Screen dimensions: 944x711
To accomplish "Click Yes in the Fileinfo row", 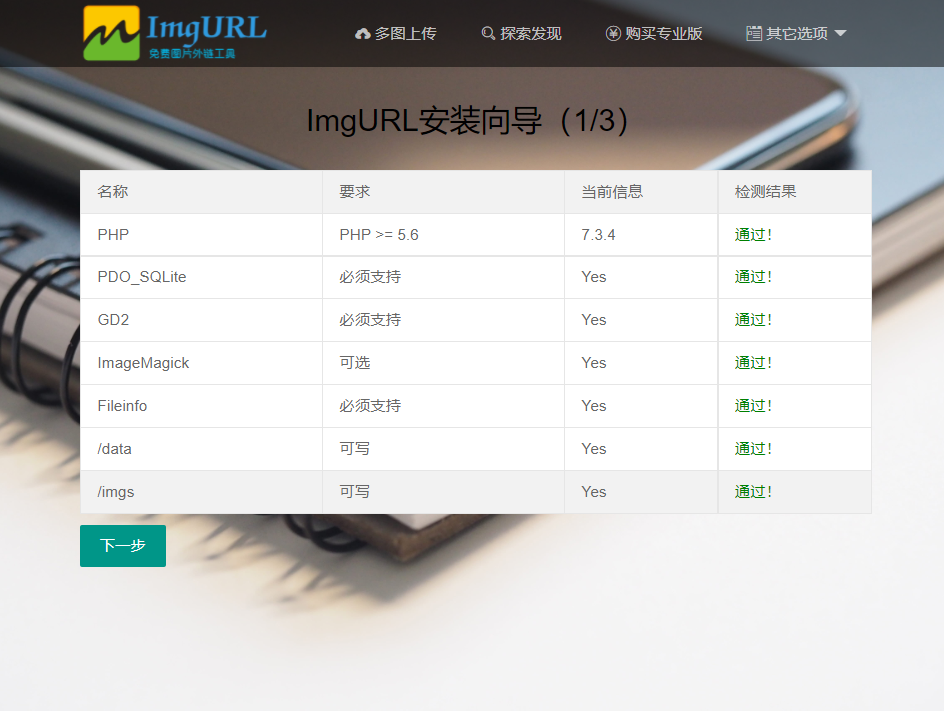I will [594, 406].
